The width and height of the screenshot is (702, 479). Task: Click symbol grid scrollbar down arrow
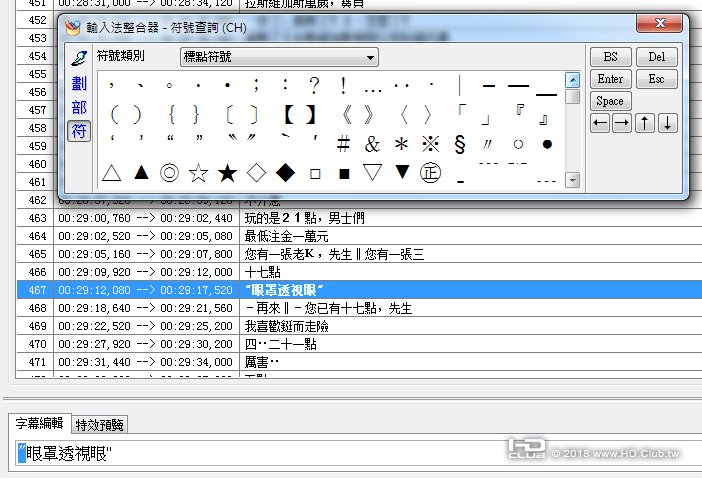tap(573, 180)
